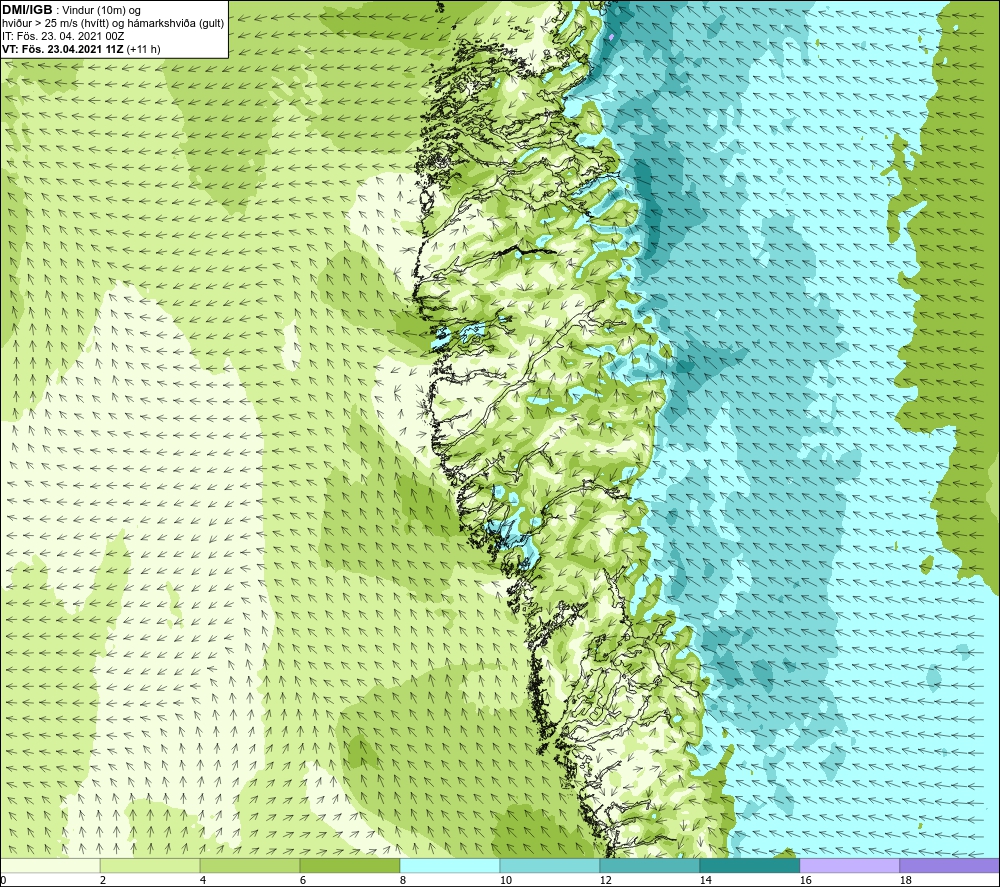Click the scale label '8'
Screen dimensions: 1000x887
click(x=403, y=881)
